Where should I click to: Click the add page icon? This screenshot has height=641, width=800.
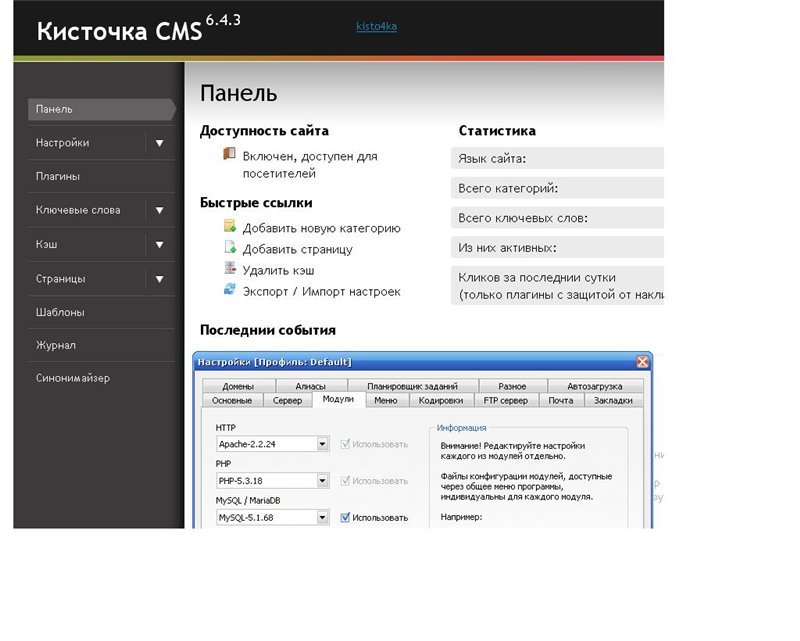(230, 248)
